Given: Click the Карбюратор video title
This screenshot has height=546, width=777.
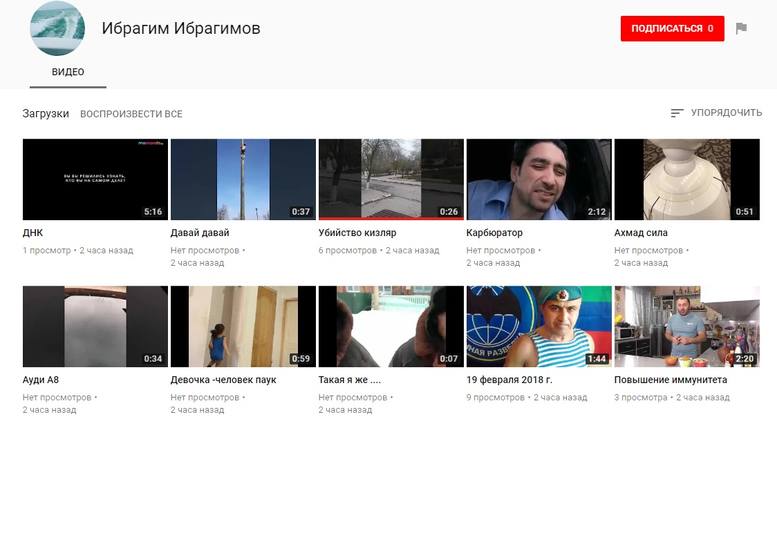Looking at the screenshot, I should (495, 232).
